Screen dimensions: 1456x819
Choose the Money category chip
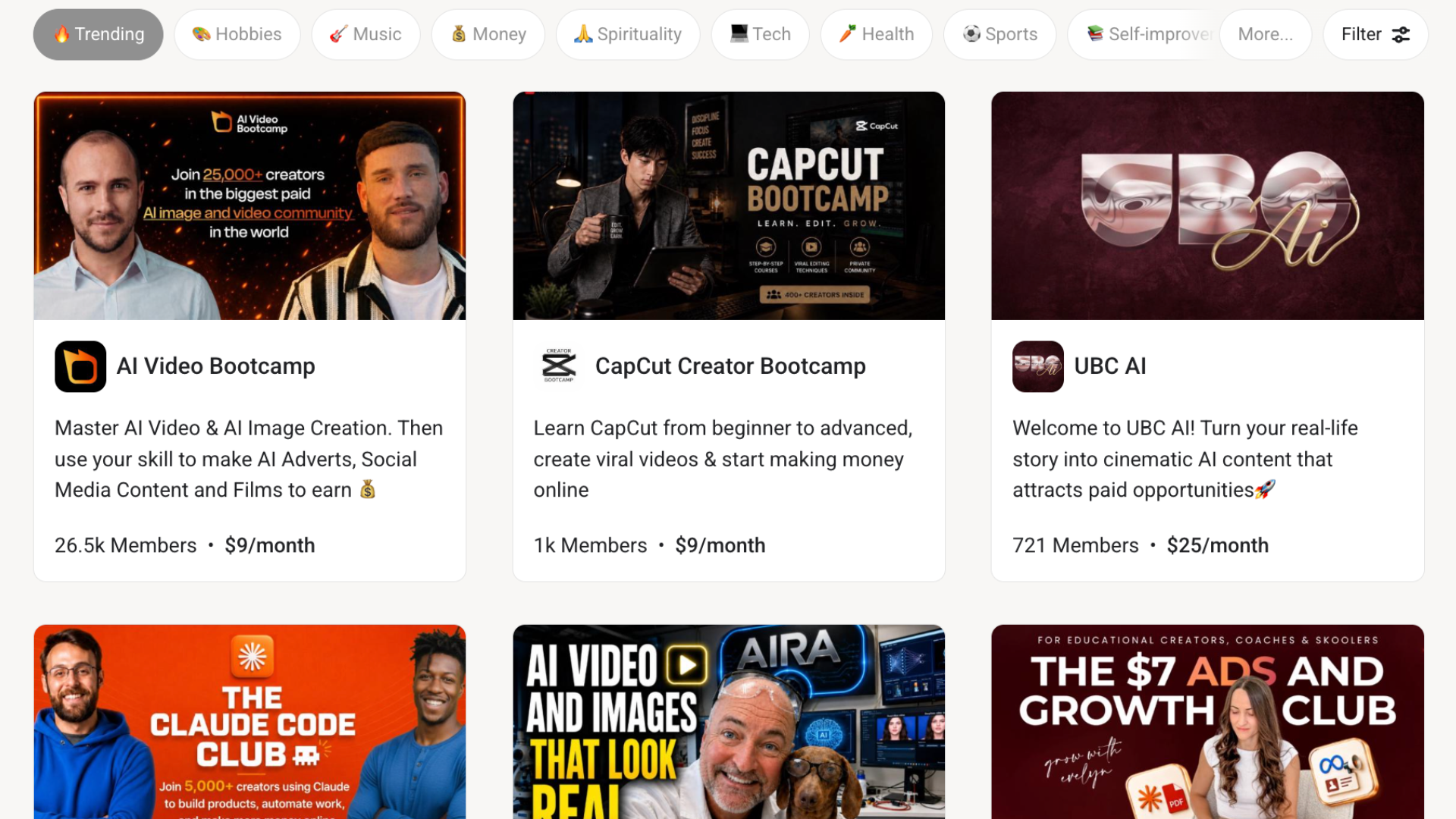[x=488, y=34]
